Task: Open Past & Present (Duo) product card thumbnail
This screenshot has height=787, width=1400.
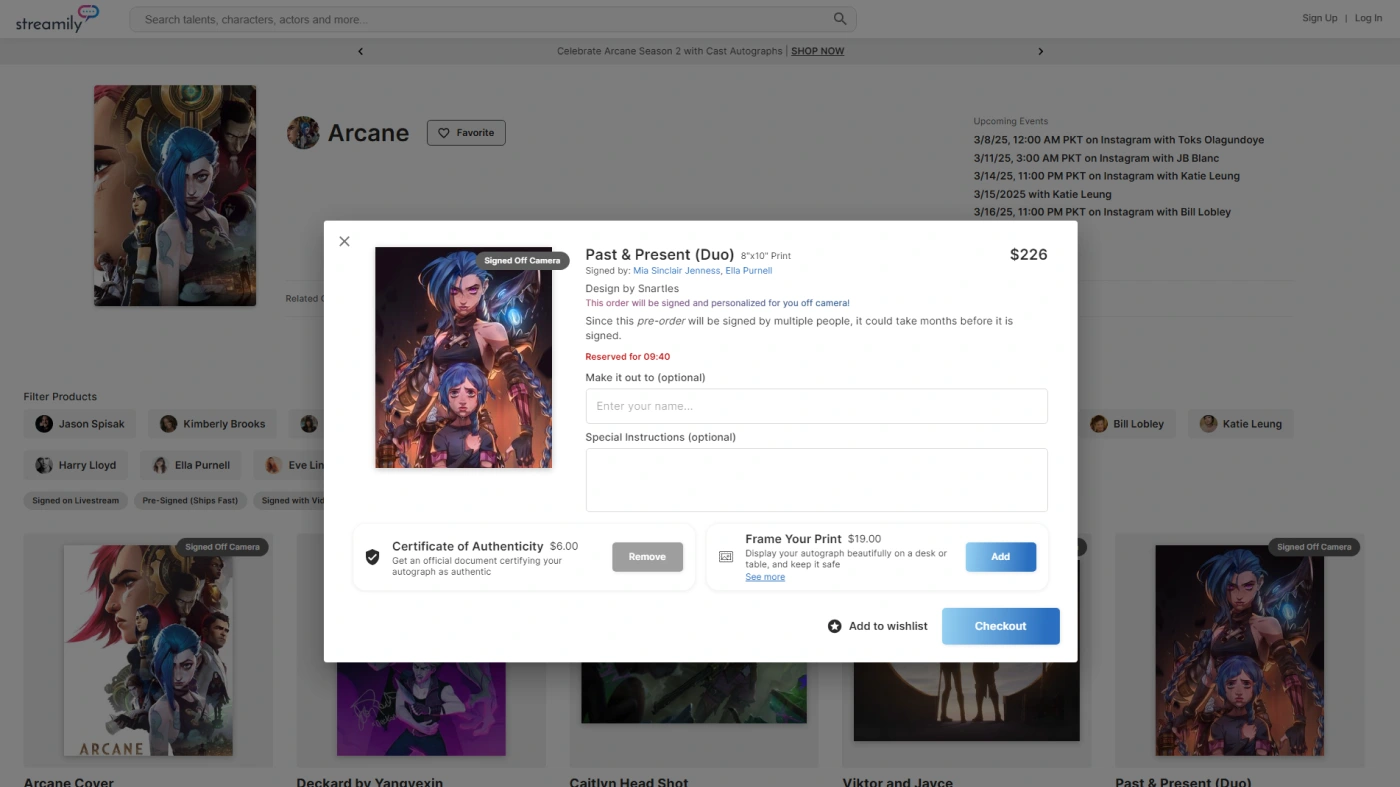Action: coord(1239,650)
